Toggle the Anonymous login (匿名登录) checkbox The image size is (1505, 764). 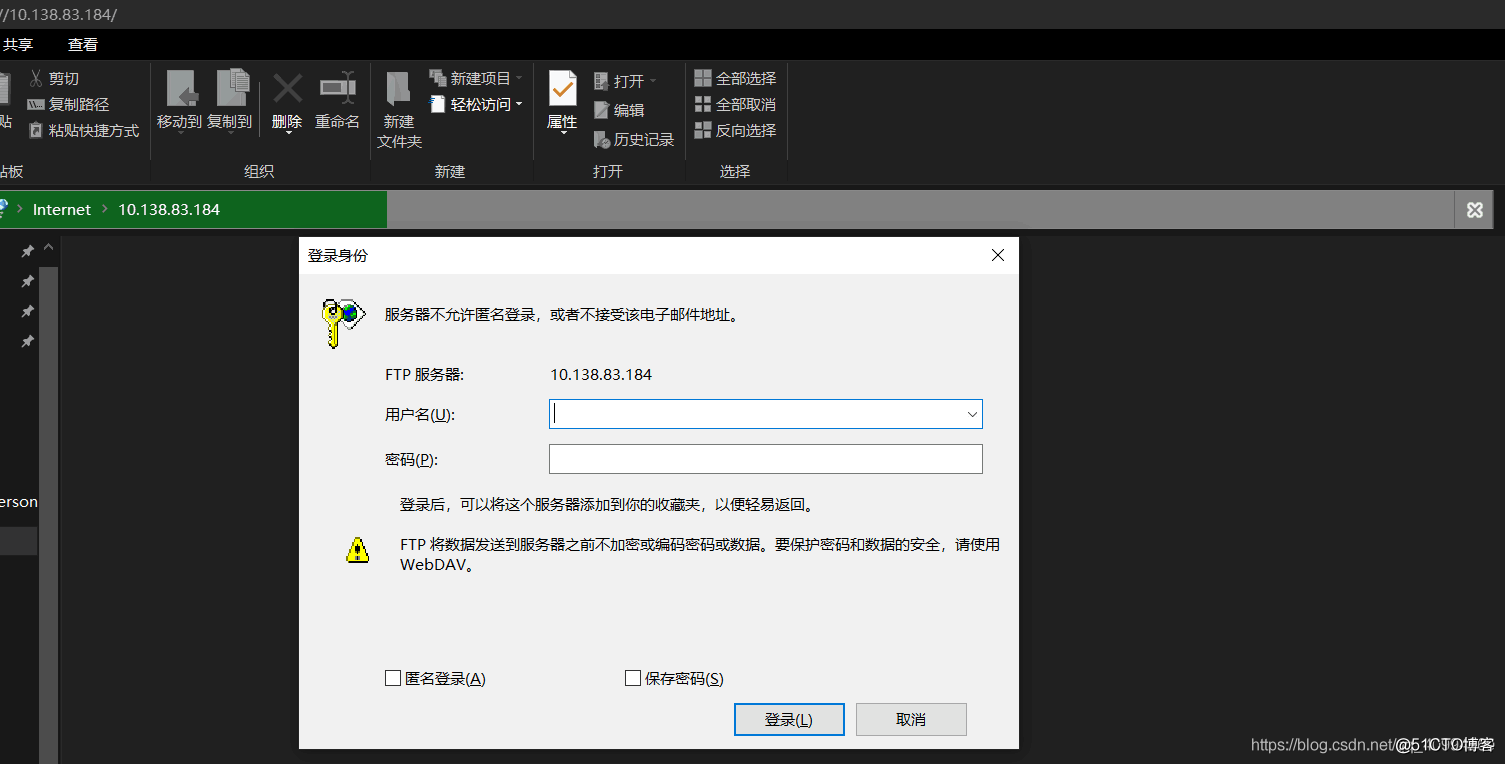(x=393, y=678)
